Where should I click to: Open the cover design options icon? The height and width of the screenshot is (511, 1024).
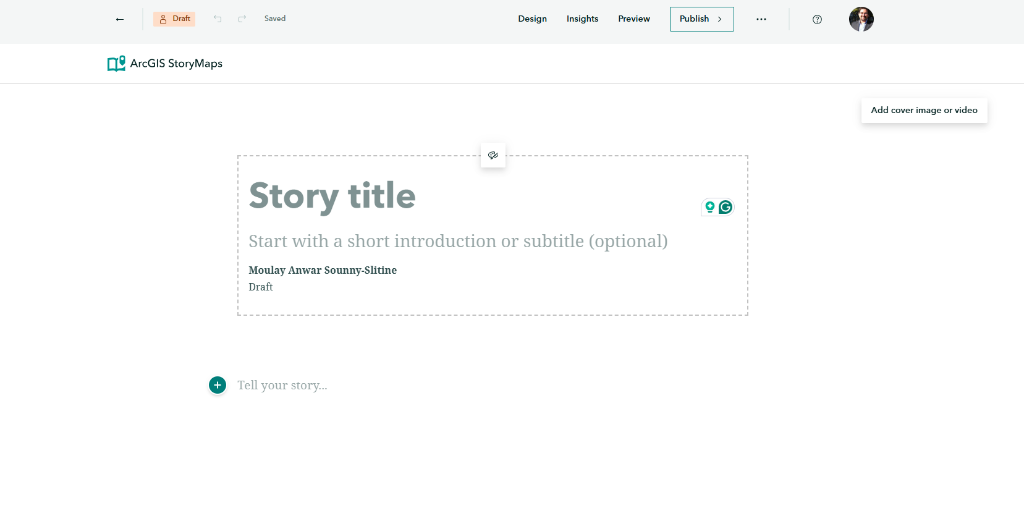493,155
